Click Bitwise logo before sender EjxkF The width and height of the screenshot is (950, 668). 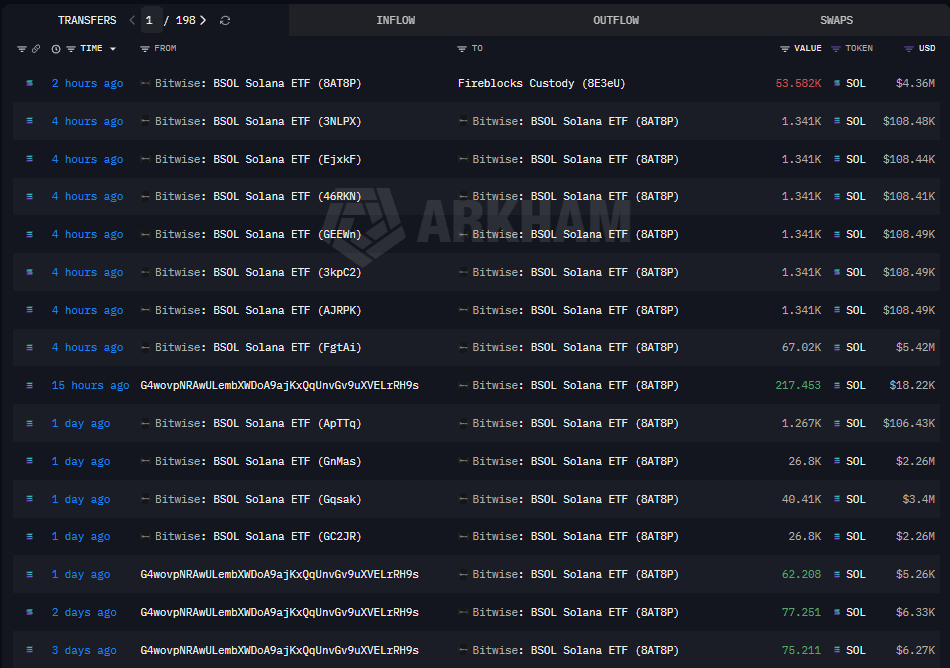[145, 159]
